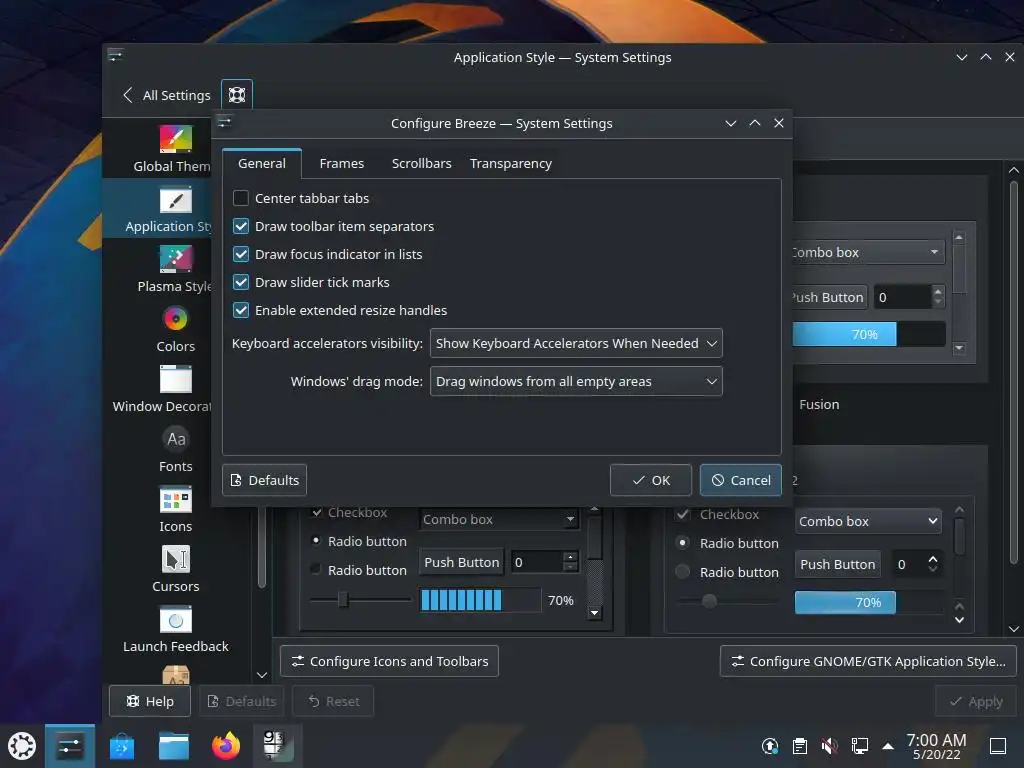1024x768 pixels.
Task: Increment spinbox in bottom-right preview
Action: pos(933,559)
